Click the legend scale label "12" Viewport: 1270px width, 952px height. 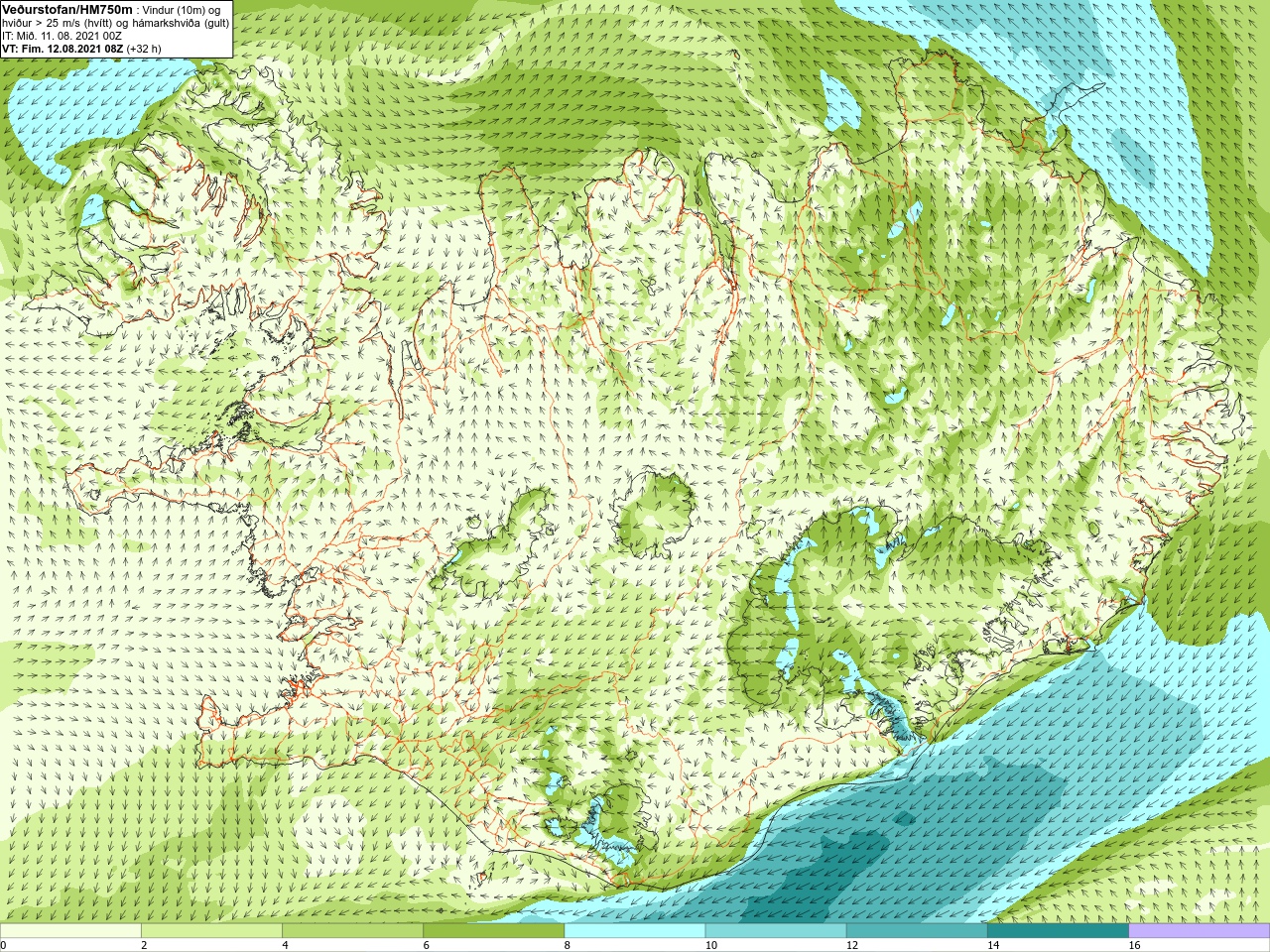pos(851,945)
